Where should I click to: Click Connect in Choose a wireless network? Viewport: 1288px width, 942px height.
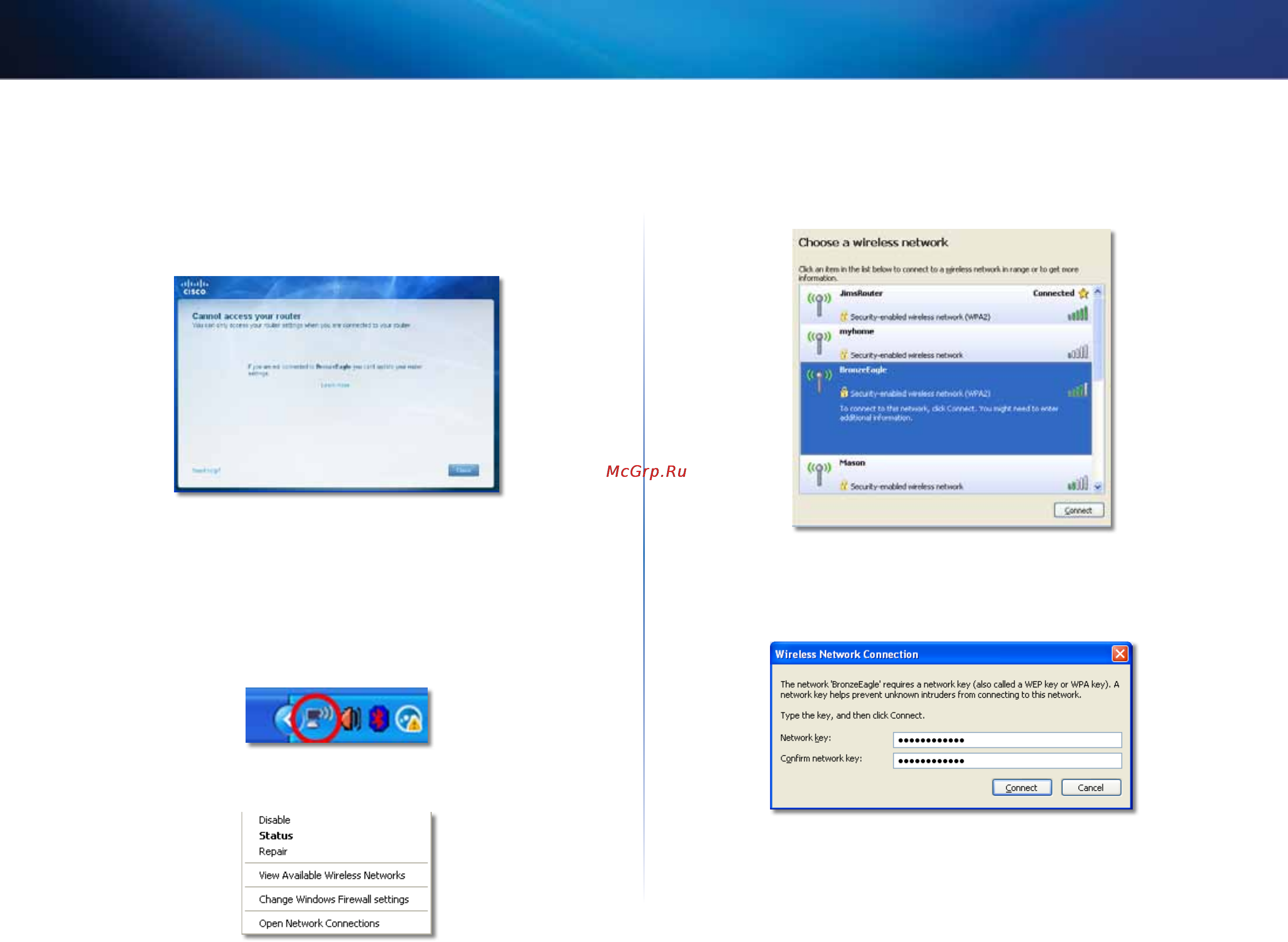click(x=1078, y=510)
